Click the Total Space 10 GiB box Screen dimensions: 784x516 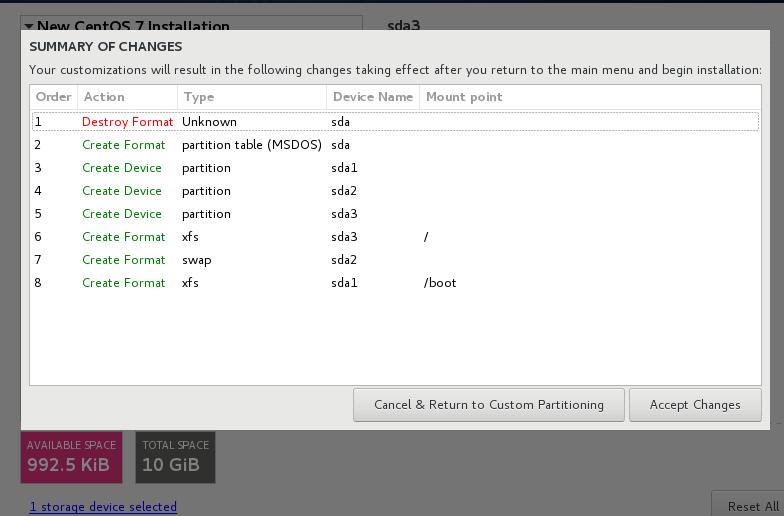click(x=175, y=457)
